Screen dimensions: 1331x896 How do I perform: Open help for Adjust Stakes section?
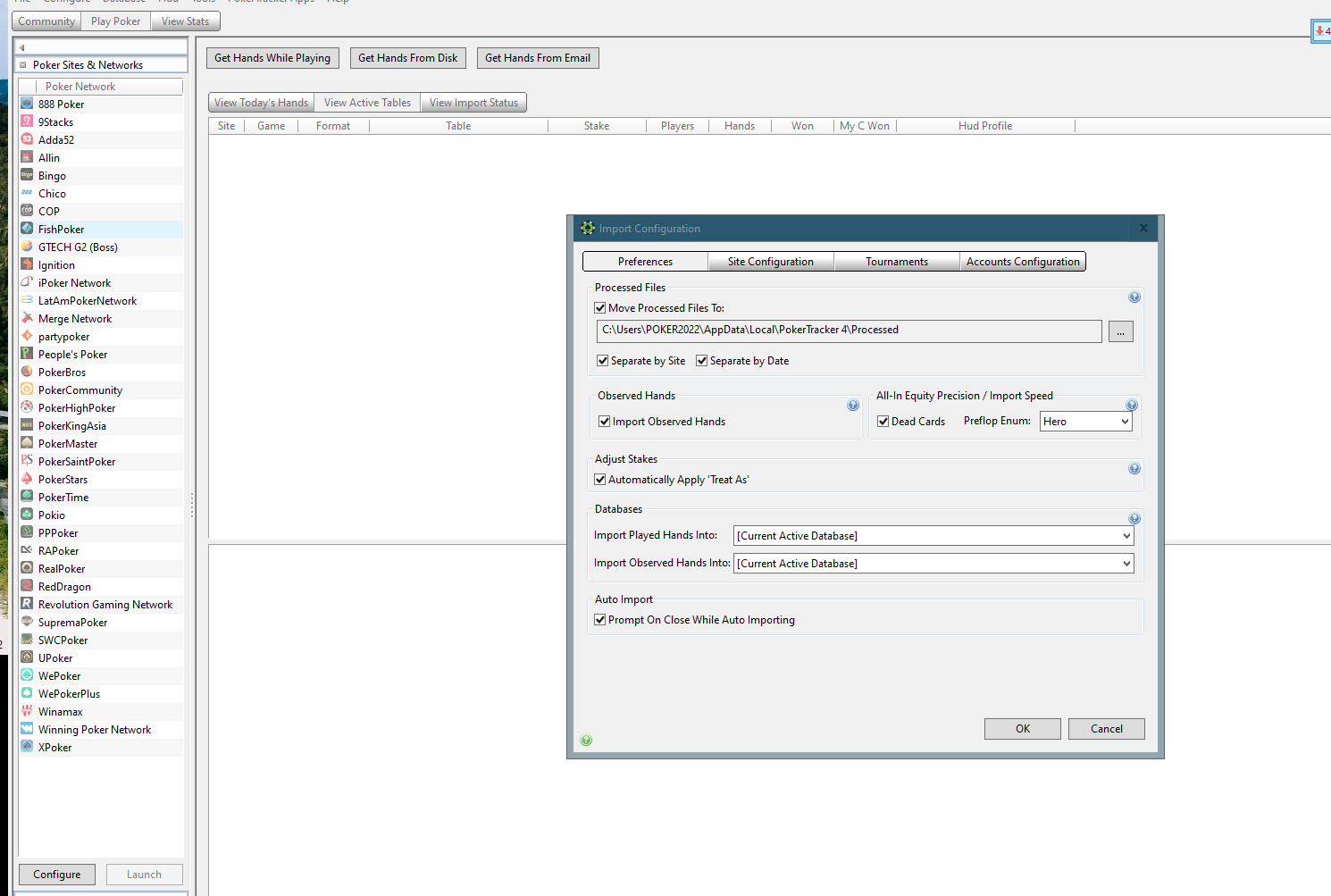1134,469
